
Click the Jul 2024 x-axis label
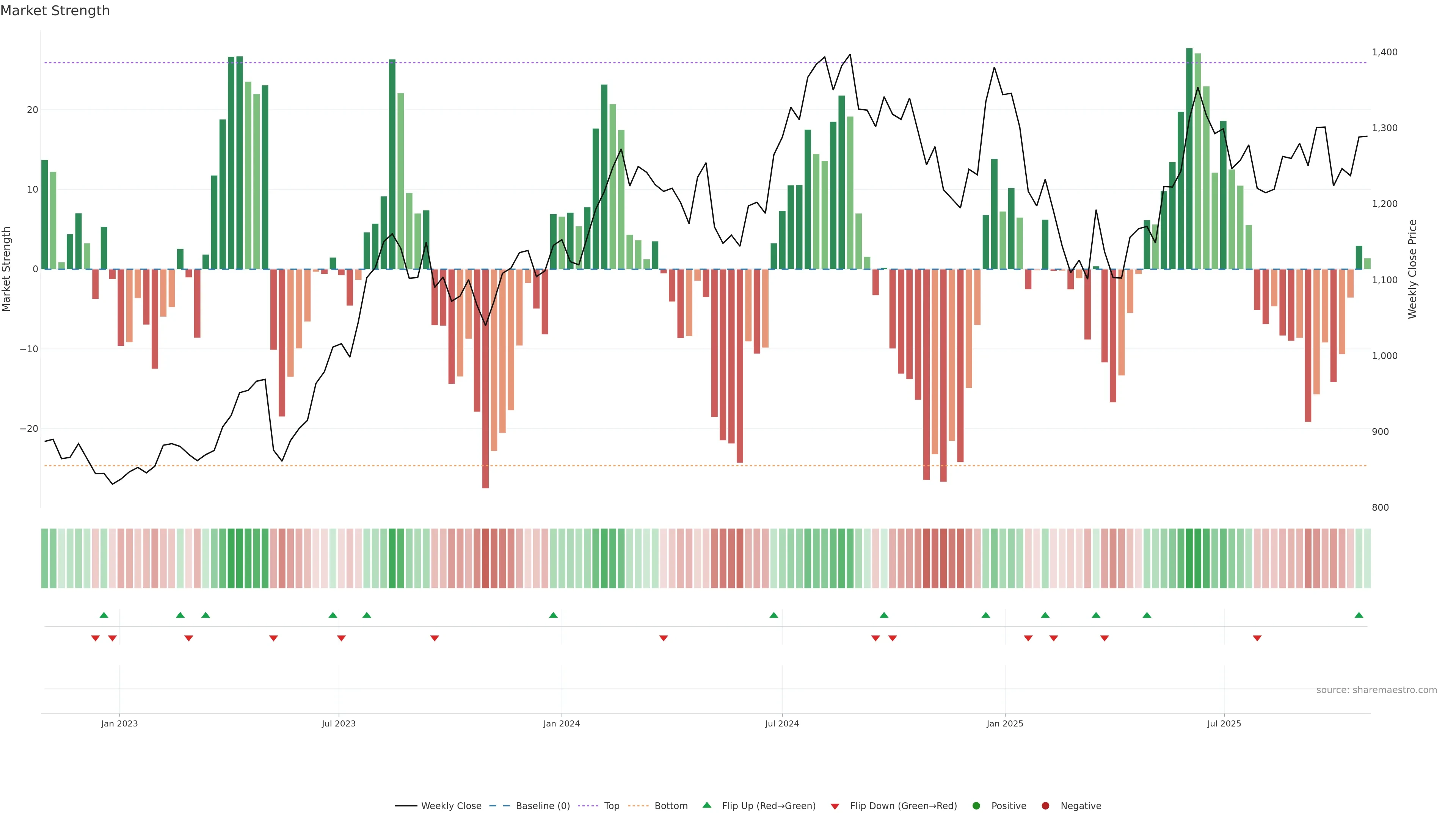click(782, 723)
